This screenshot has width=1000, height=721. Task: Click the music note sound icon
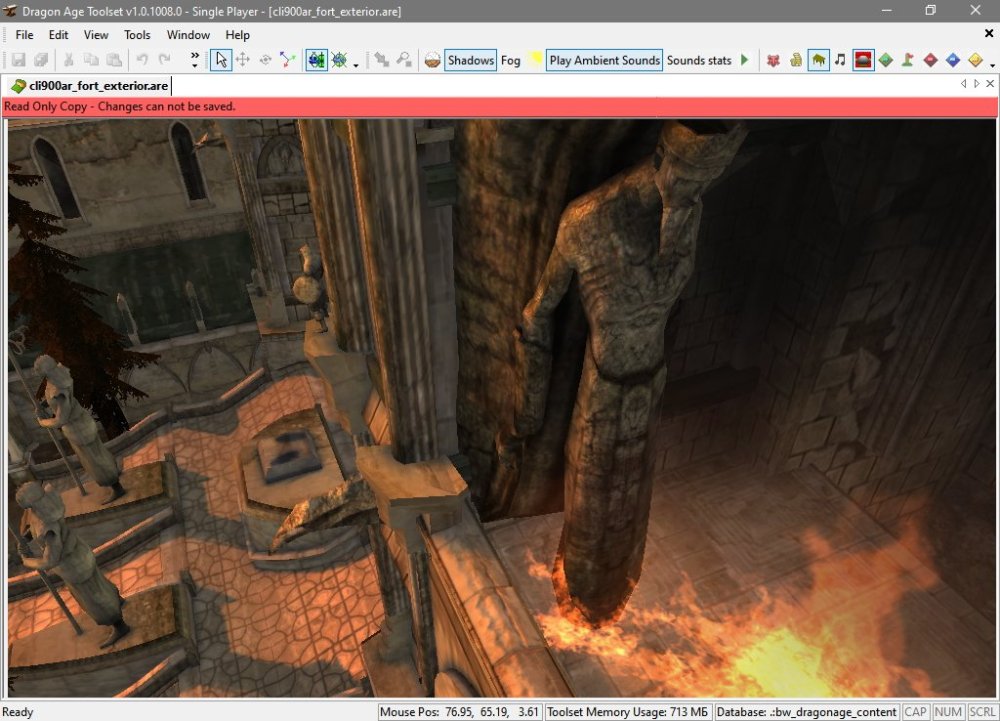tap(840, 60)
